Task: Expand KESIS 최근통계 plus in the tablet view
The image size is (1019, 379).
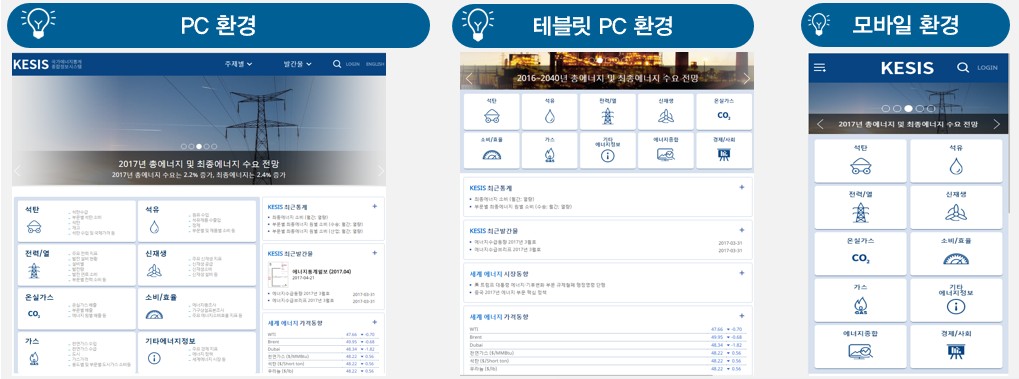Action: pyautogui.click(x=742, y=187)
